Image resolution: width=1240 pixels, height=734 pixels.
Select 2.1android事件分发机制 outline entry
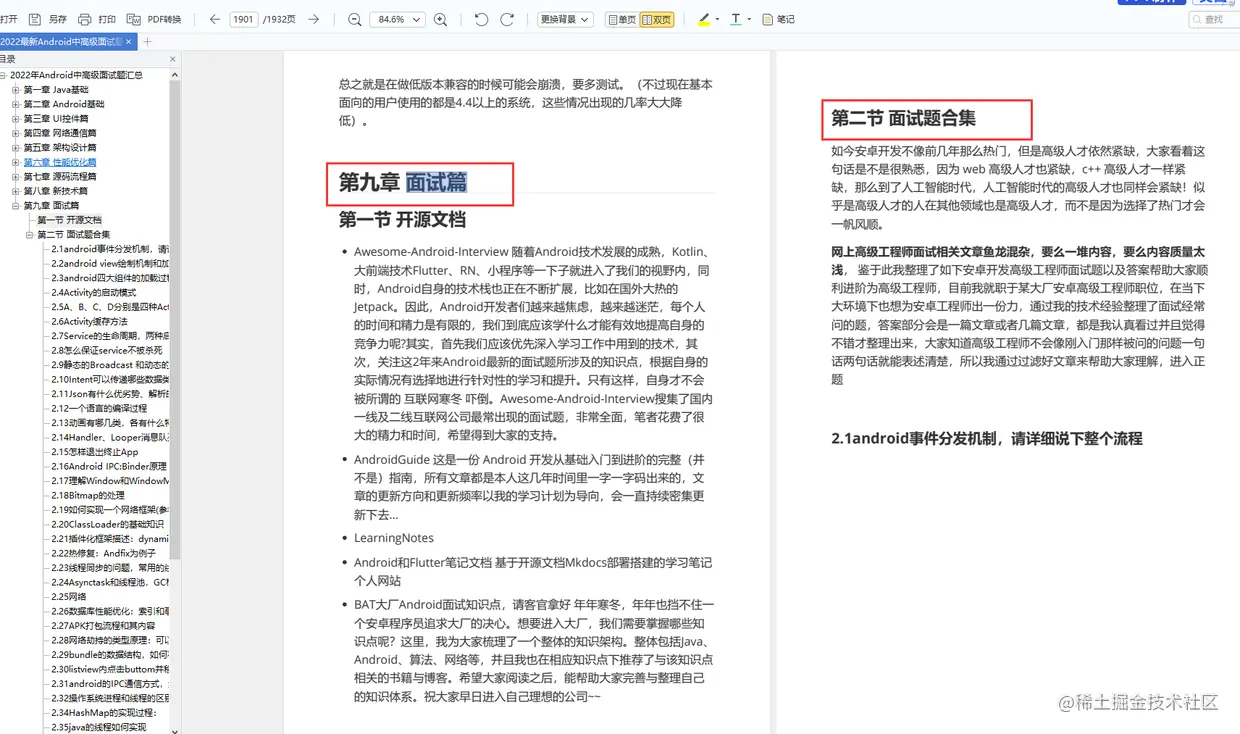pyautogui.click(x=110, y=249)
